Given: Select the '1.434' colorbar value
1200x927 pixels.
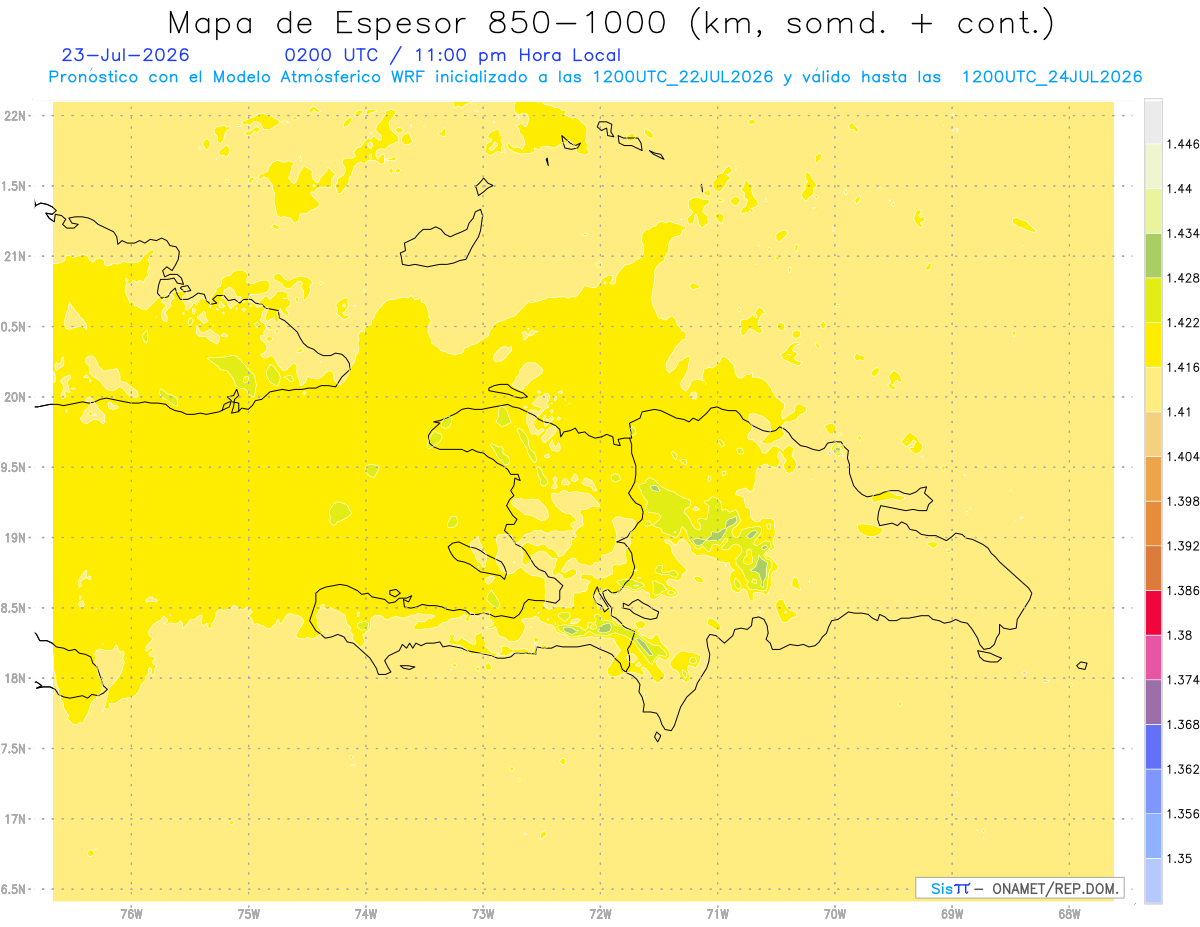Looking at the screenshot, I should pos(1183,233).
